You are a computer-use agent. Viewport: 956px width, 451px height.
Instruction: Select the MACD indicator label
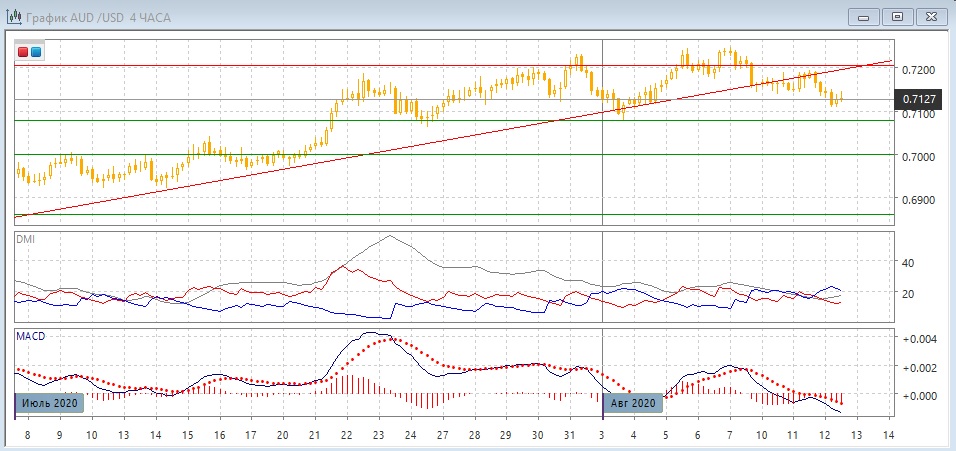click(28, 336)
